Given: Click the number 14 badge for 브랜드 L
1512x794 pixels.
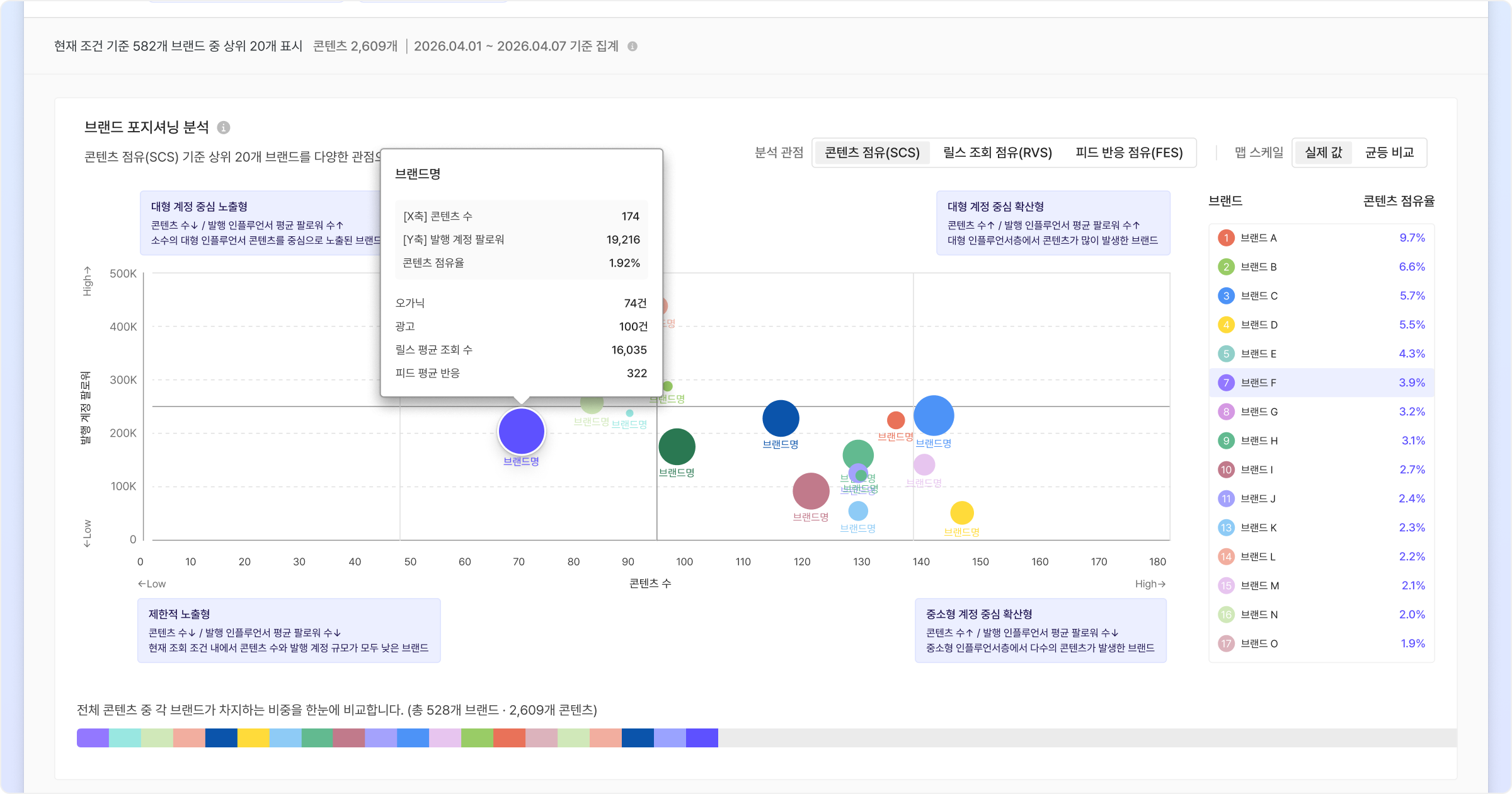Looking at the screenshot, I should pos(1226,557).
